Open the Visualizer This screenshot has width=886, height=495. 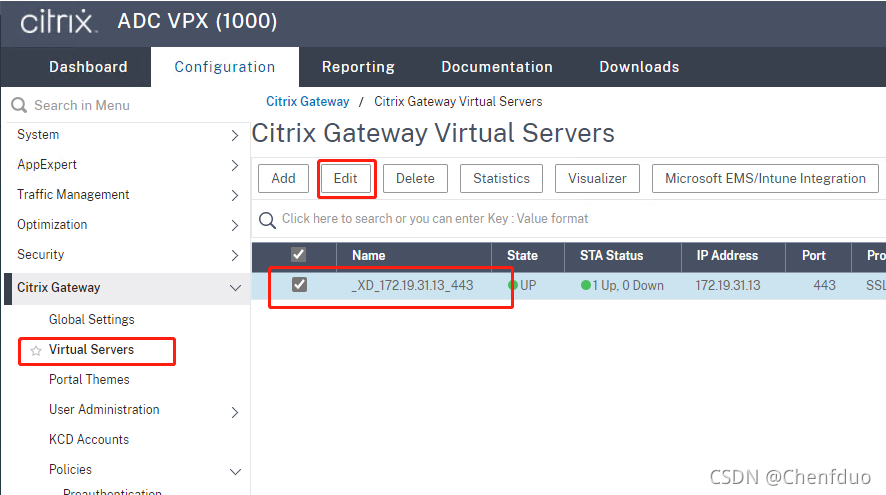pos(597,179)
